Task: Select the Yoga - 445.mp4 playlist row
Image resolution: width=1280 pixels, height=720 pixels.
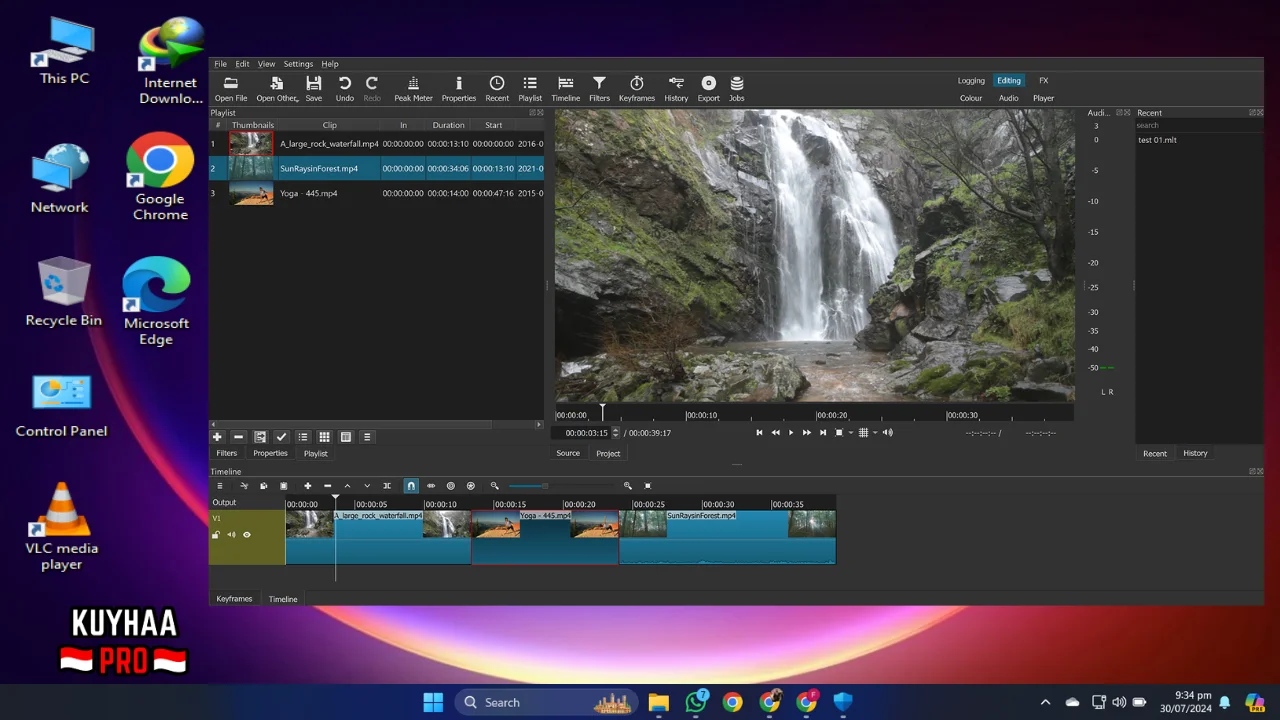Action: pyautogui.click(x=376, y=193)
